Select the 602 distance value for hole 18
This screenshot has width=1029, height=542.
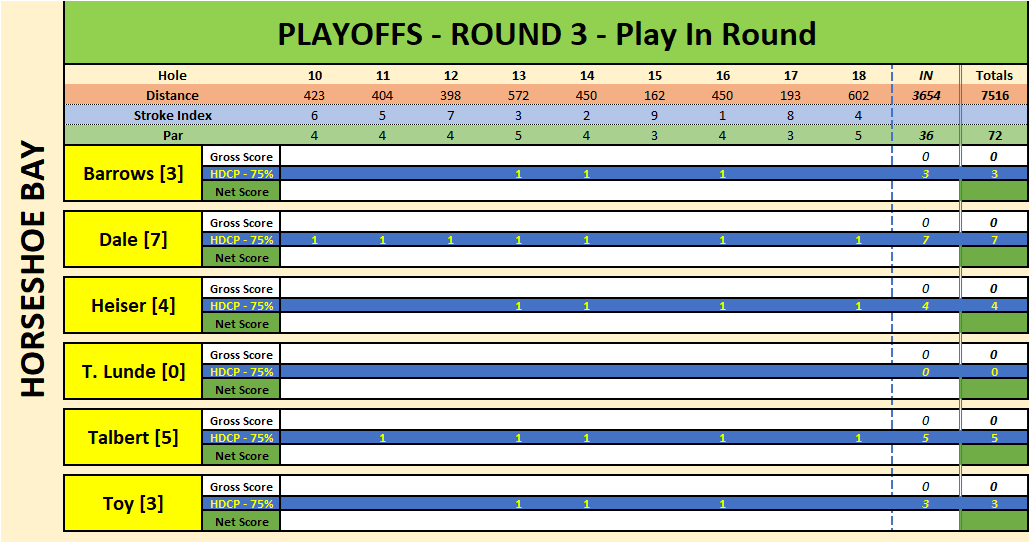click(x=858, y=96)
